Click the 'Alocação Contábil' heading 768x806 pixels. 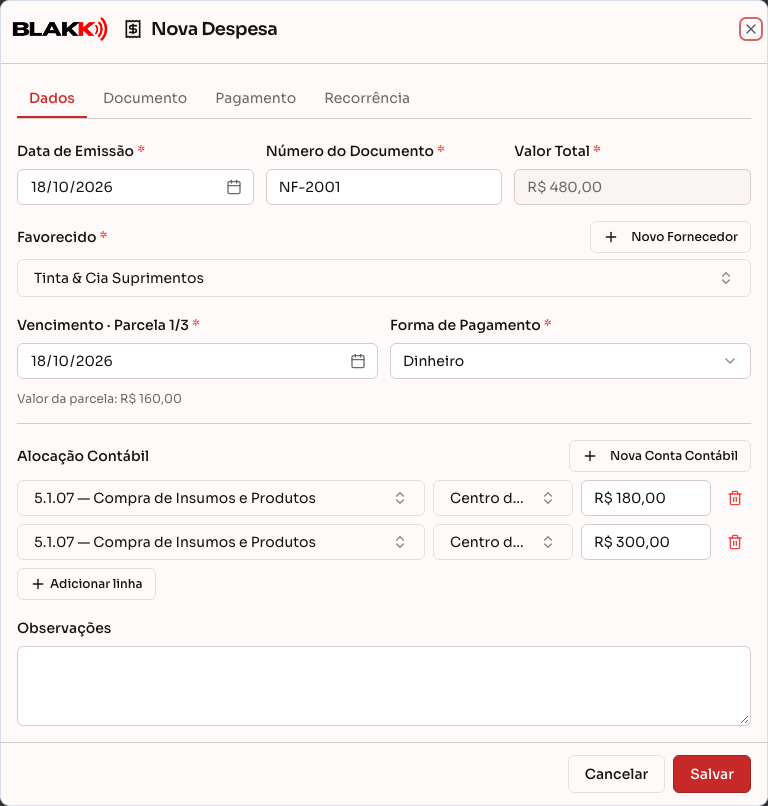tap(83, 456)
